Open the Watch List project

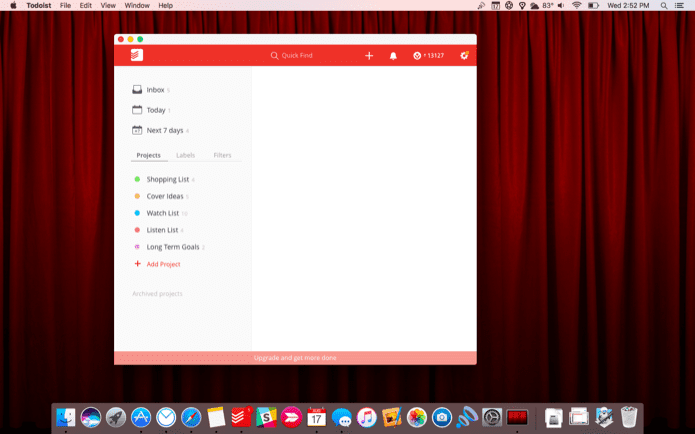point(163,213)
